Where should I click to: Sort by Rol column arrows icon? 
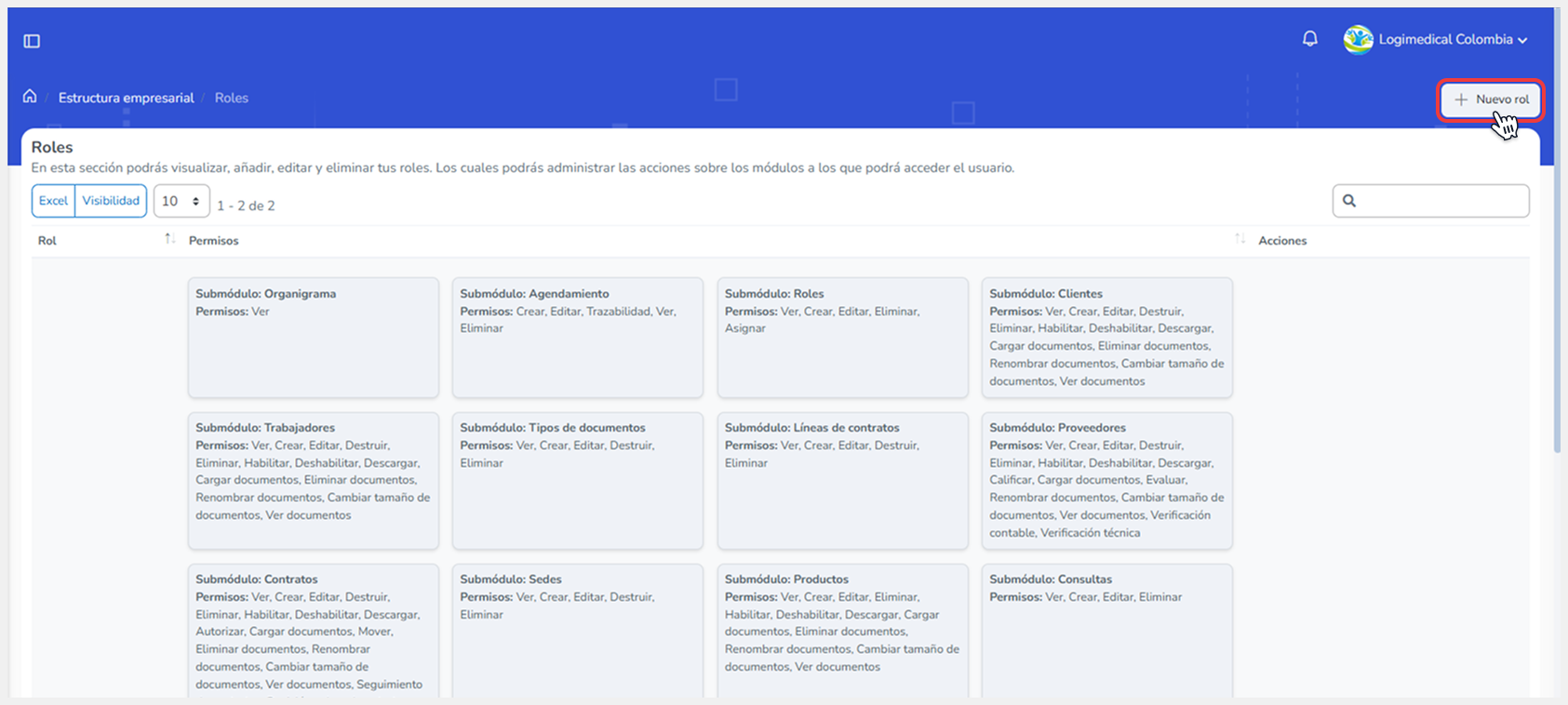[x=169, y=239]
